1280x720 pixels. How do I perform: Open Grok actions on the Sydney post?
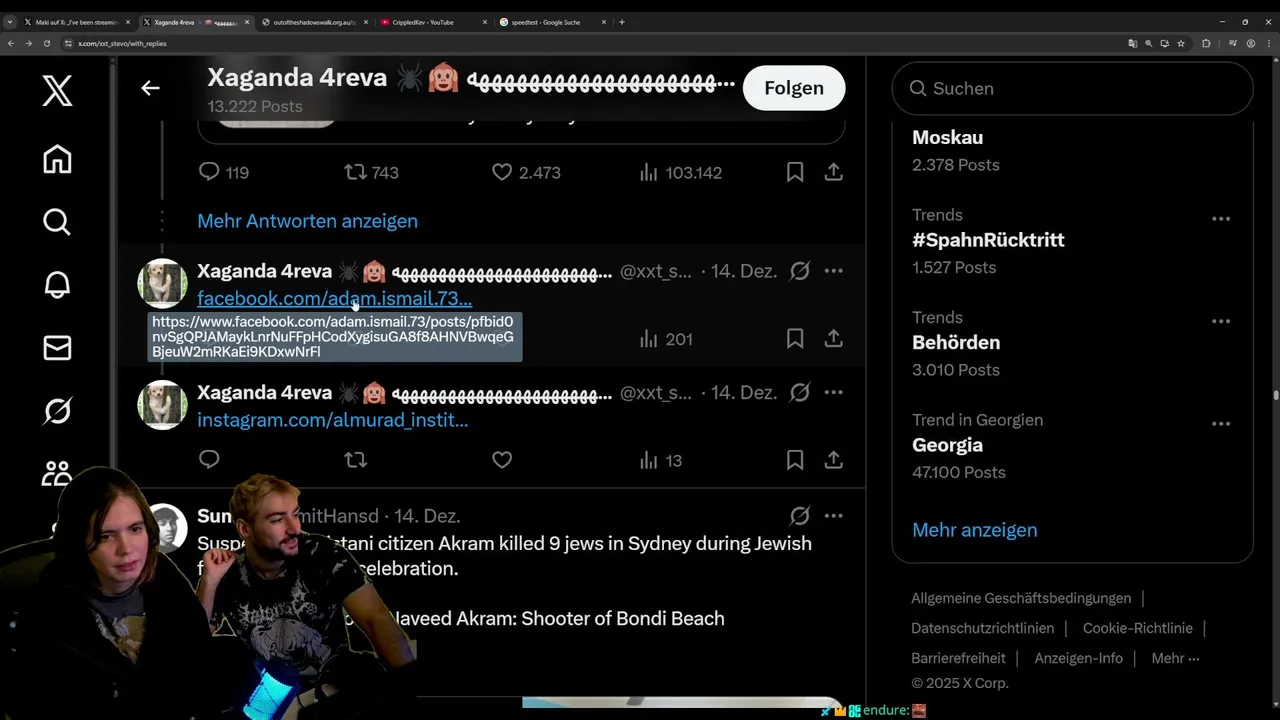coord(799,516)
